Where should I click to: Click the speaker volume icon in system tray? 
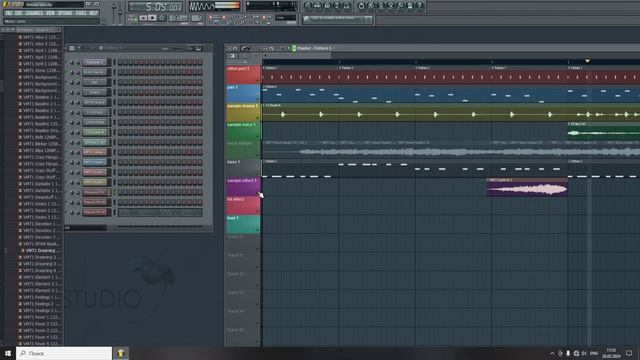584,353
